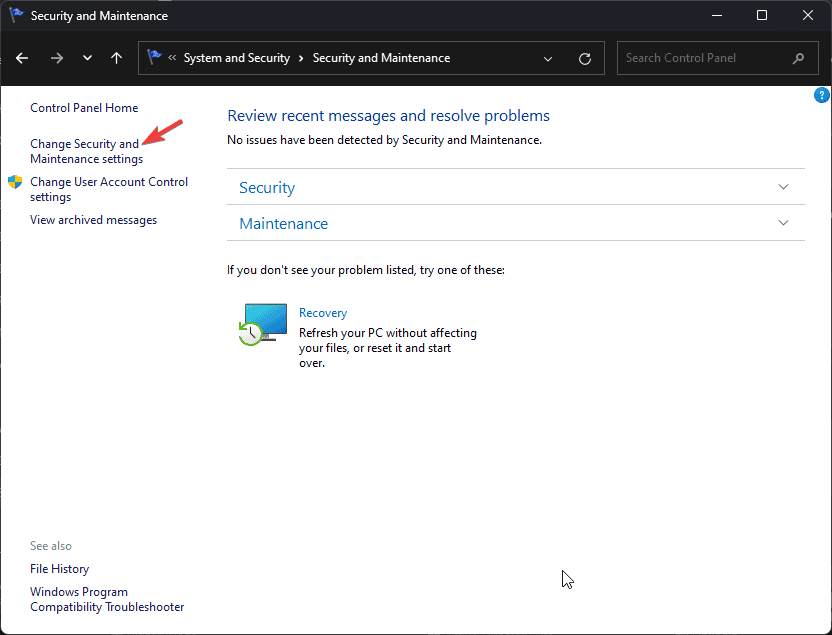The width and height of the screenshot is (832, 635).
Task: Refresh the Control Panel view
Action: coord(585,58)
